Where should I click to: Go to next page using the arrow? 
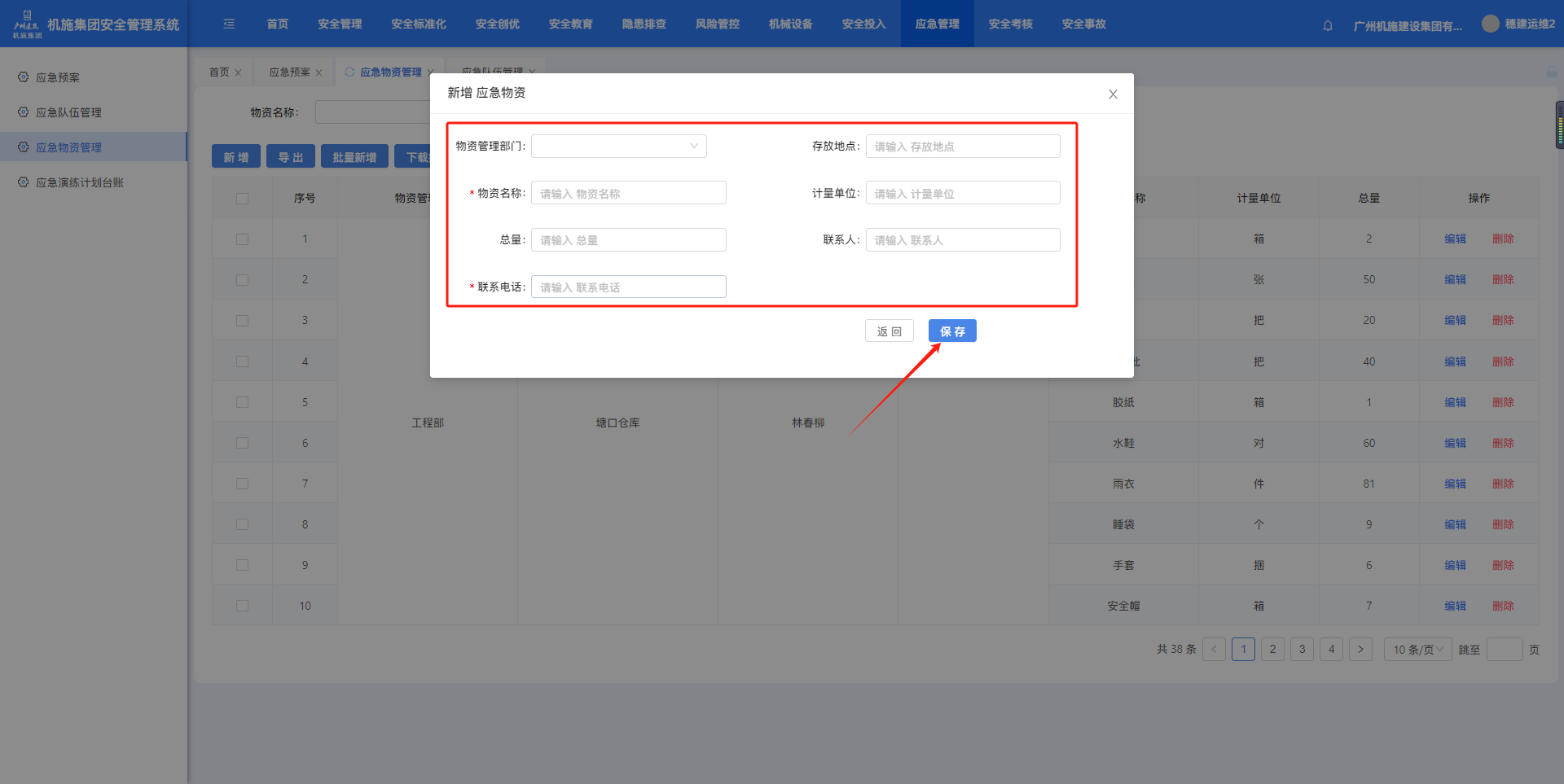click(x=1360, y=650)
